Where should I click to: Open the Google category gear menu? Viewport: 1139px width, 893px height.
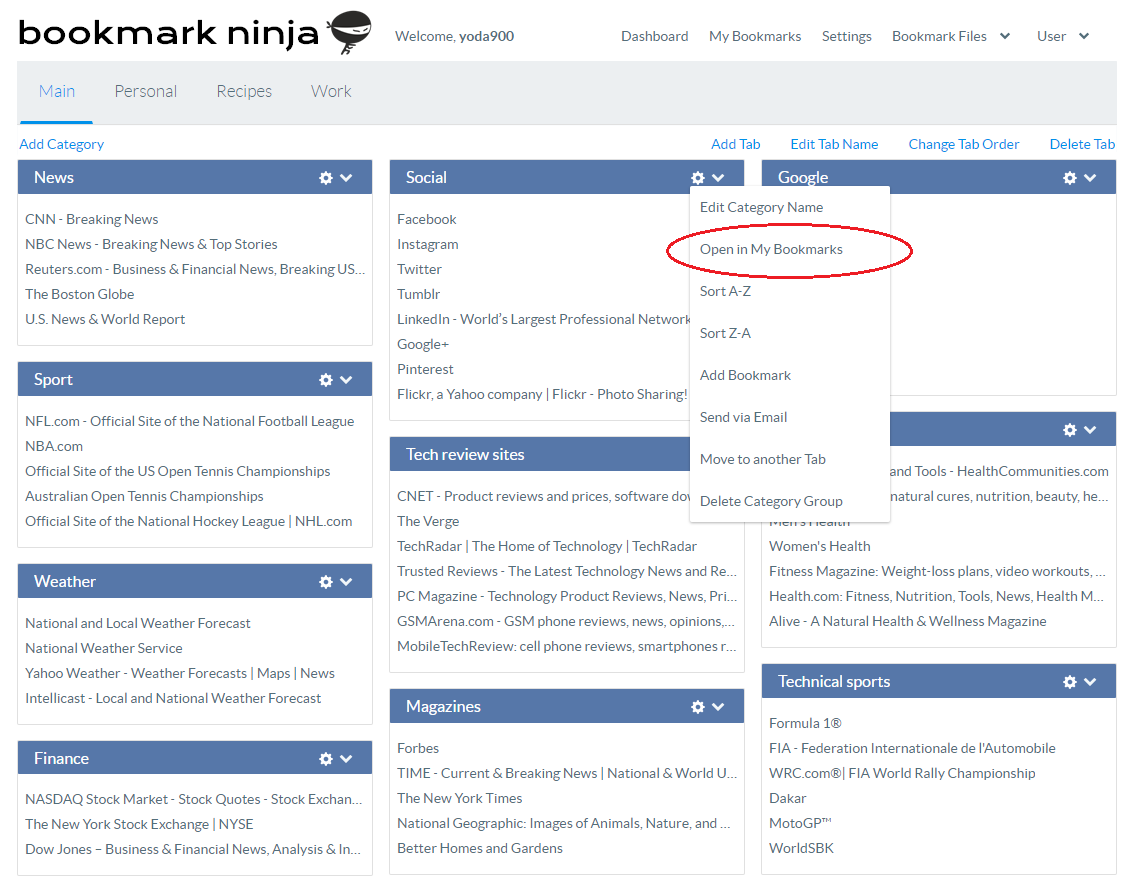1069,177
